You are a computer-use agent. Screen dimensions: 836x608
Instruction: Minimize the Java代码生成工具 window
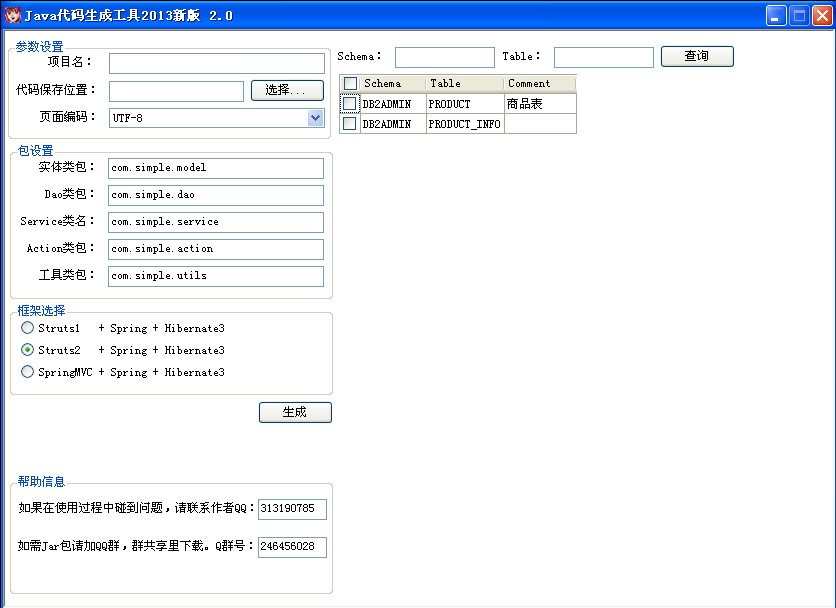776,15
